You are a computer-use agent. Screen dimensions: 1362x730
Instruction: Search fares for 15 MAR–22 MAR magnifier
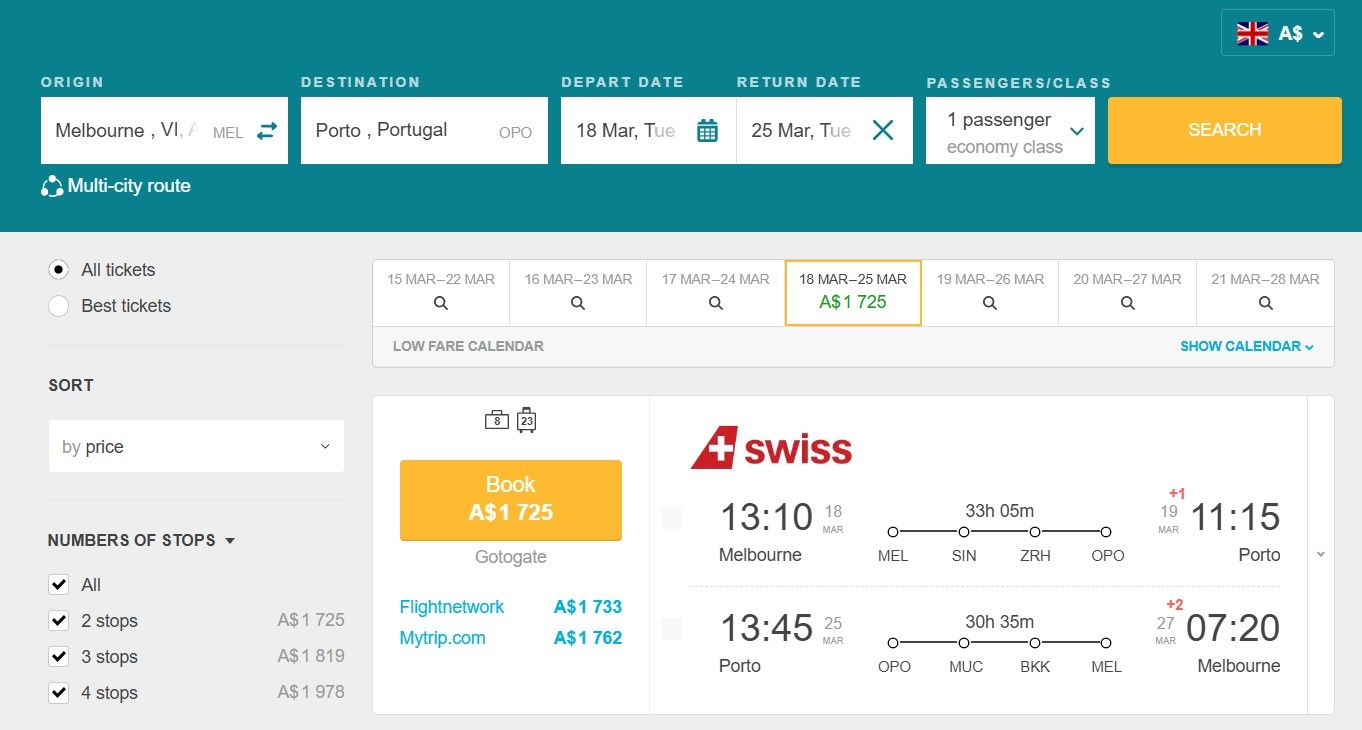point(441,303)
